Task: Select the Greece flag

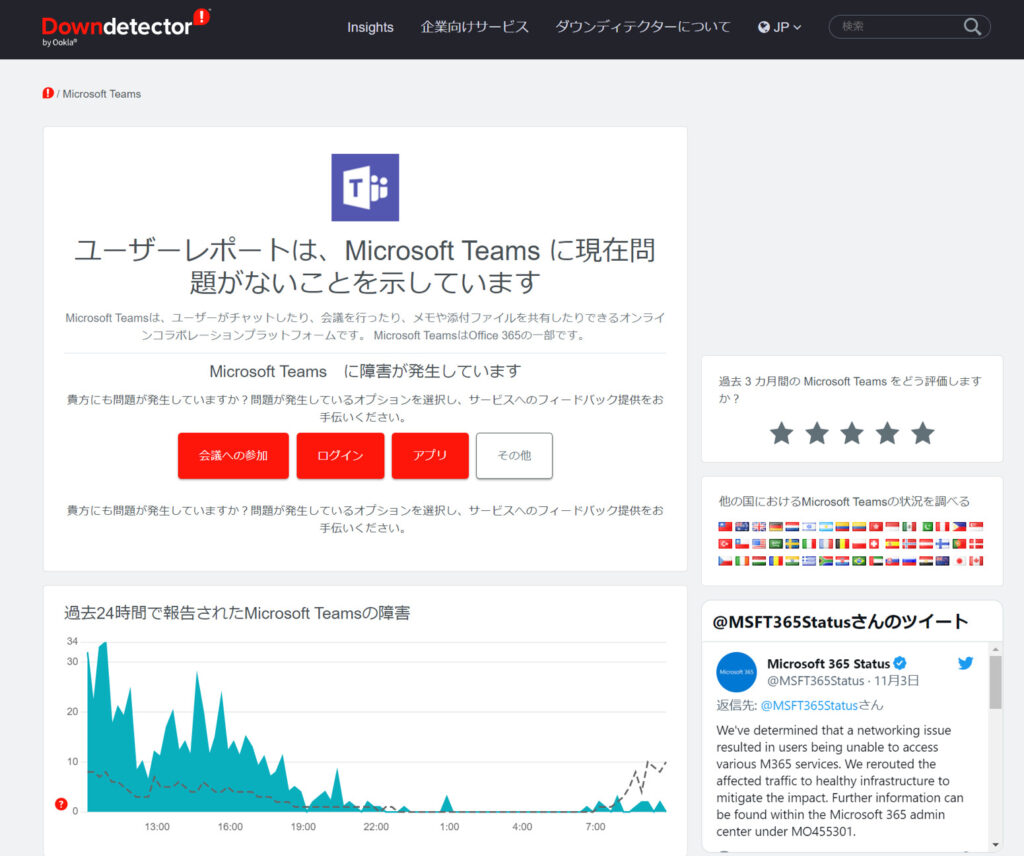Action: [x=809, y=561]
